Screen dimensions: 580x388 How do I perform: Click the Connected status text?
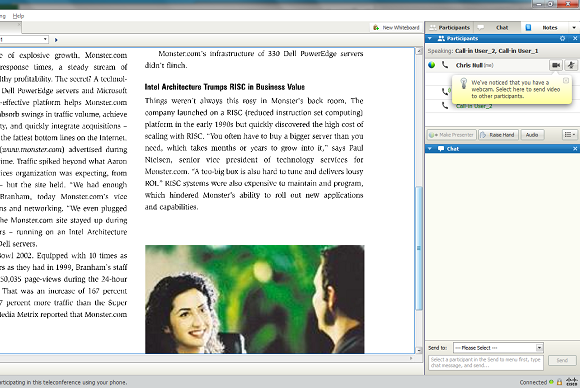(533, 382)
